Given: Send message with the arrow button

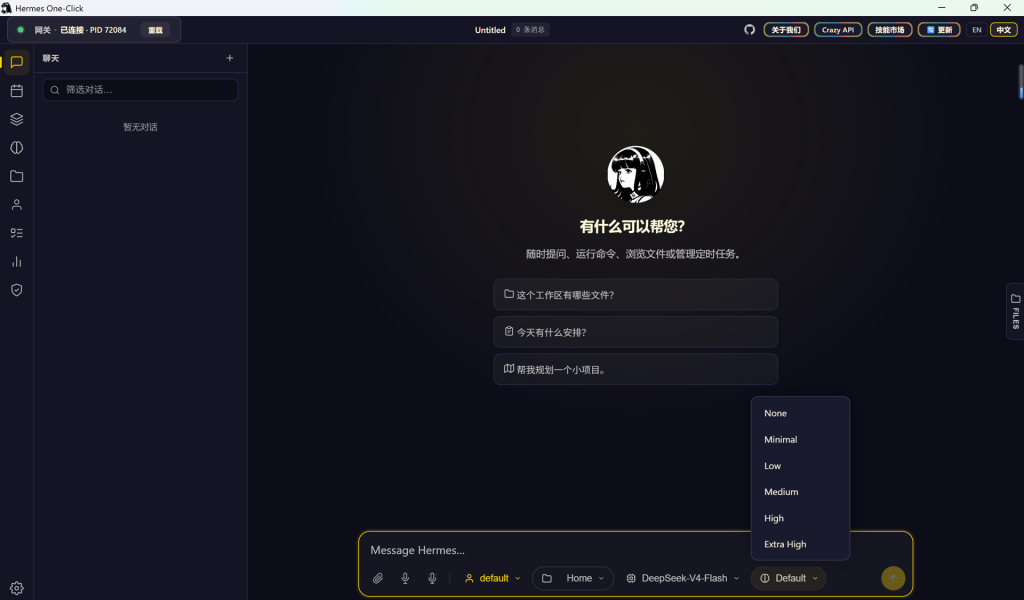Looking at the screenshot, I should [893, 578].
